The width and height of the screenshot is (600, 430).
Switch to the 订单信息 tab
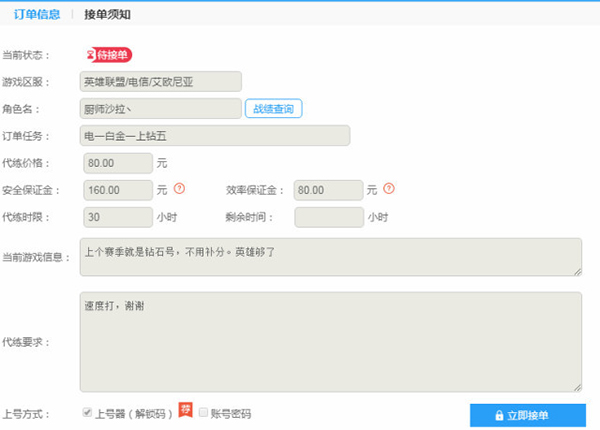click(36, 14)
